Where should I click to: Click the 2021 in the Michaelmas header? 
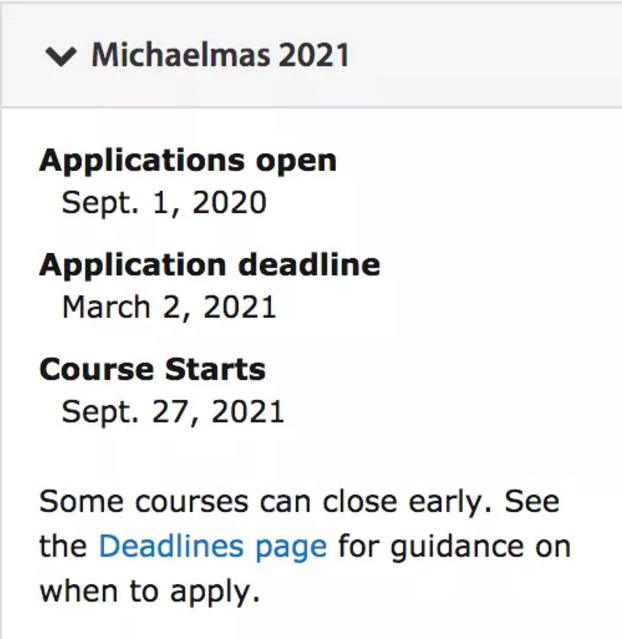pos(313,55)
